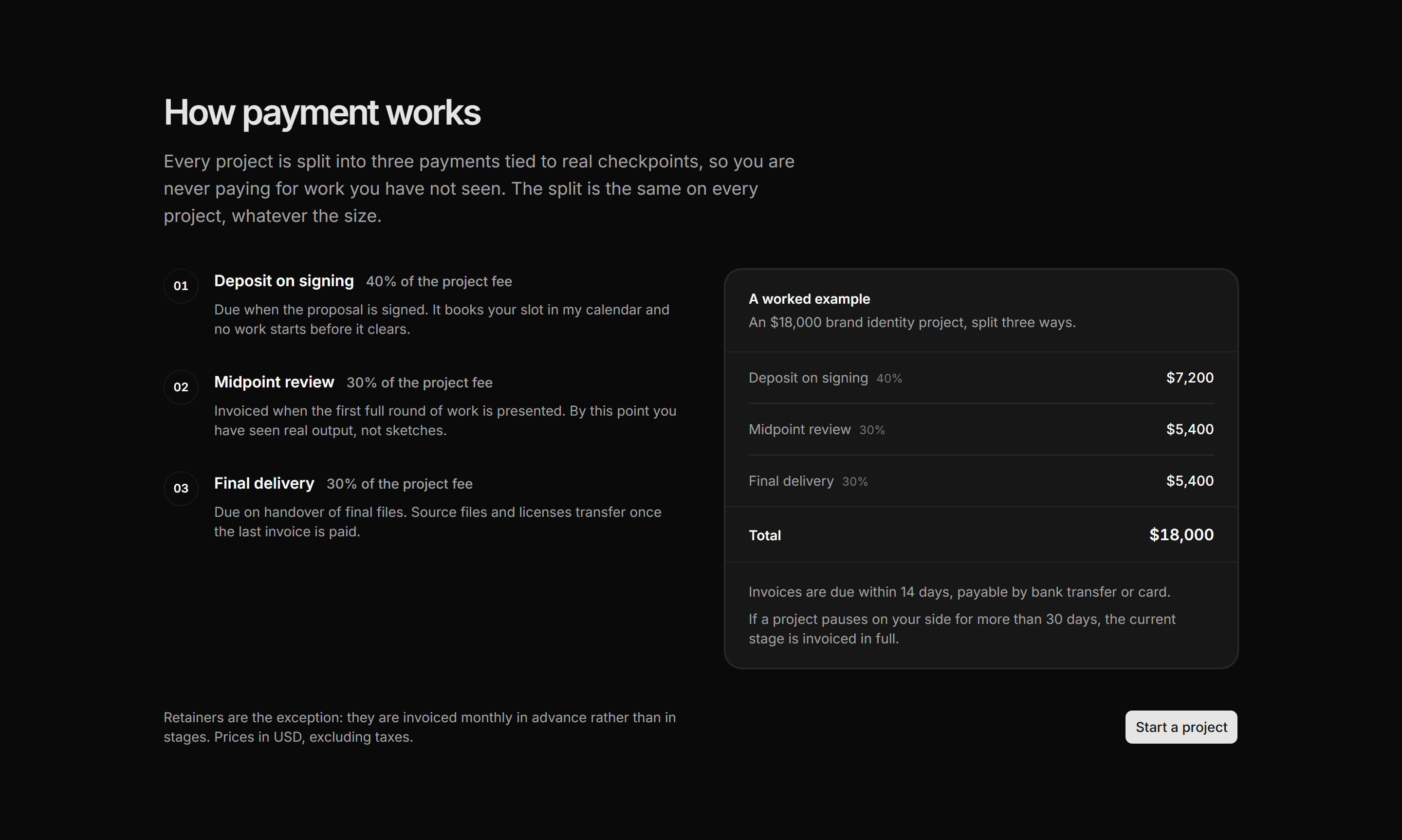Click the Deposit on signing step title
The height and width of the screenshot is (840, 1402).
[x=284, y=281]
